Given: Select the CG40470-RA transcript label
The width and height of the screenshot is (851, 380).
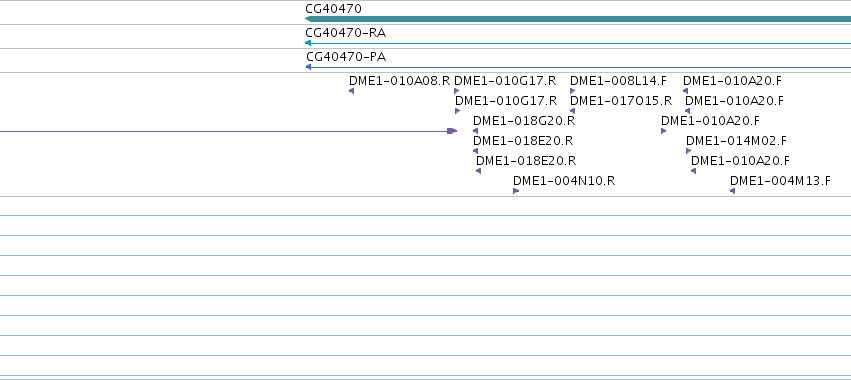Looking at the screenshot, I should (x=346, y=33).
